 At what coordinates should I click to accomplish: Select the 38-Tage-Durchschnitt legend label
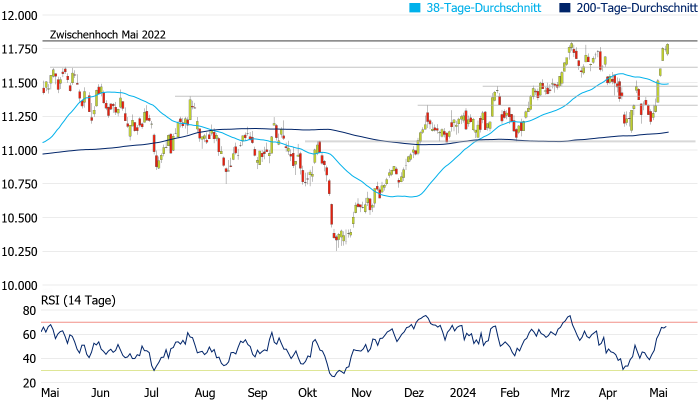click(483, 8)
